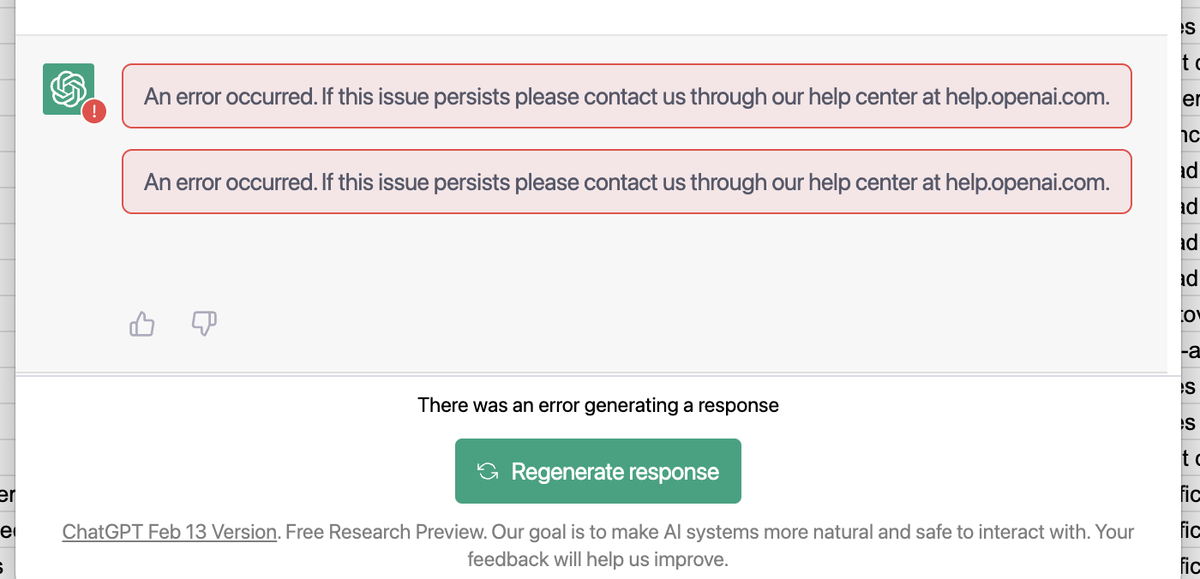Click the left-edge background cell showing "er"
1200x579 pixels.
click(x=6, y=494)
